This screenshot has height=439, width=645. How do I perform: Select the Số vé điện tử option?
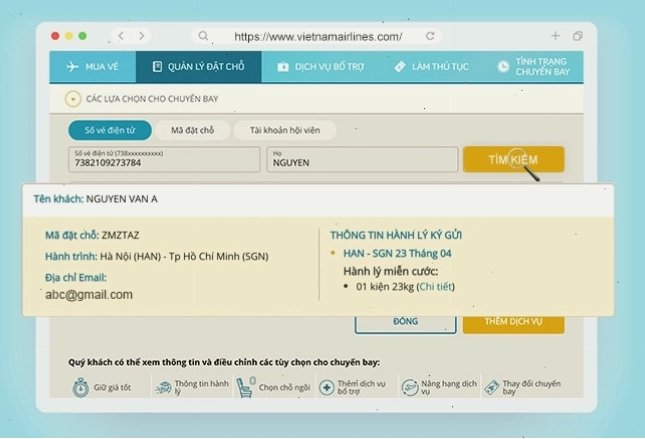click(x=110, y=130)
